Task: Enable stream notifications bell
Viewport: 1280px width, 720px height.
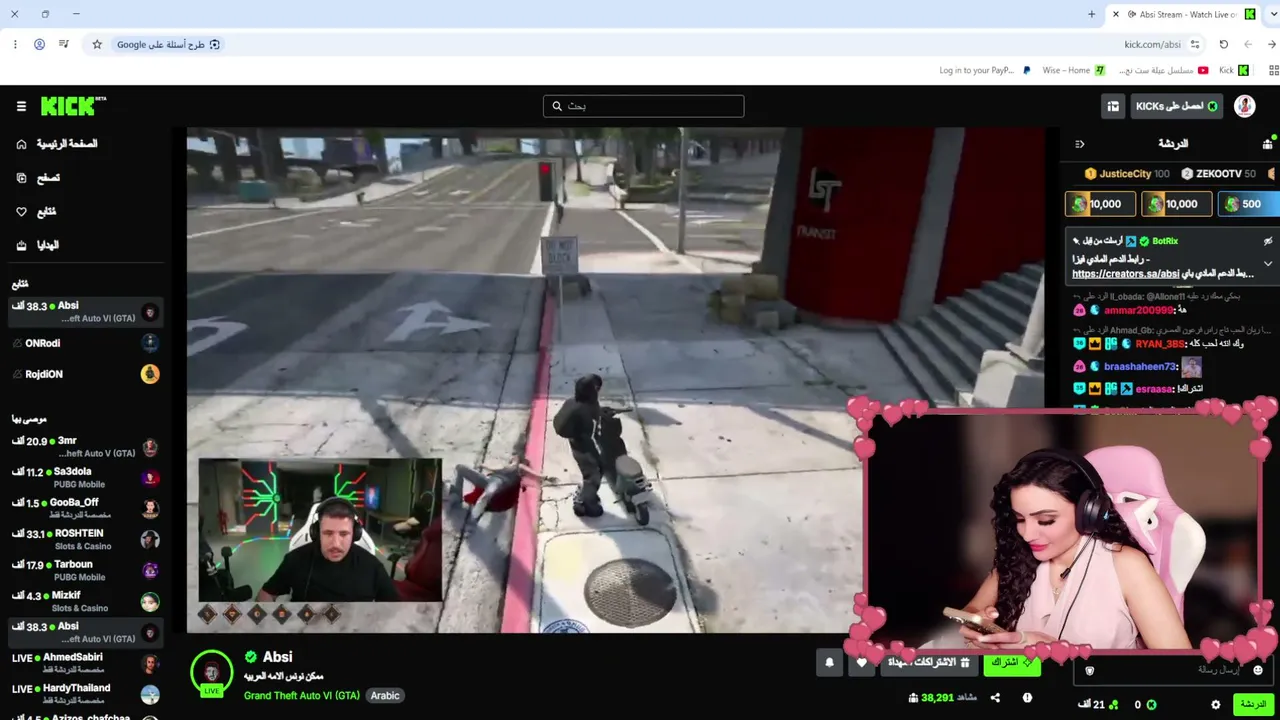Action: 829,662
